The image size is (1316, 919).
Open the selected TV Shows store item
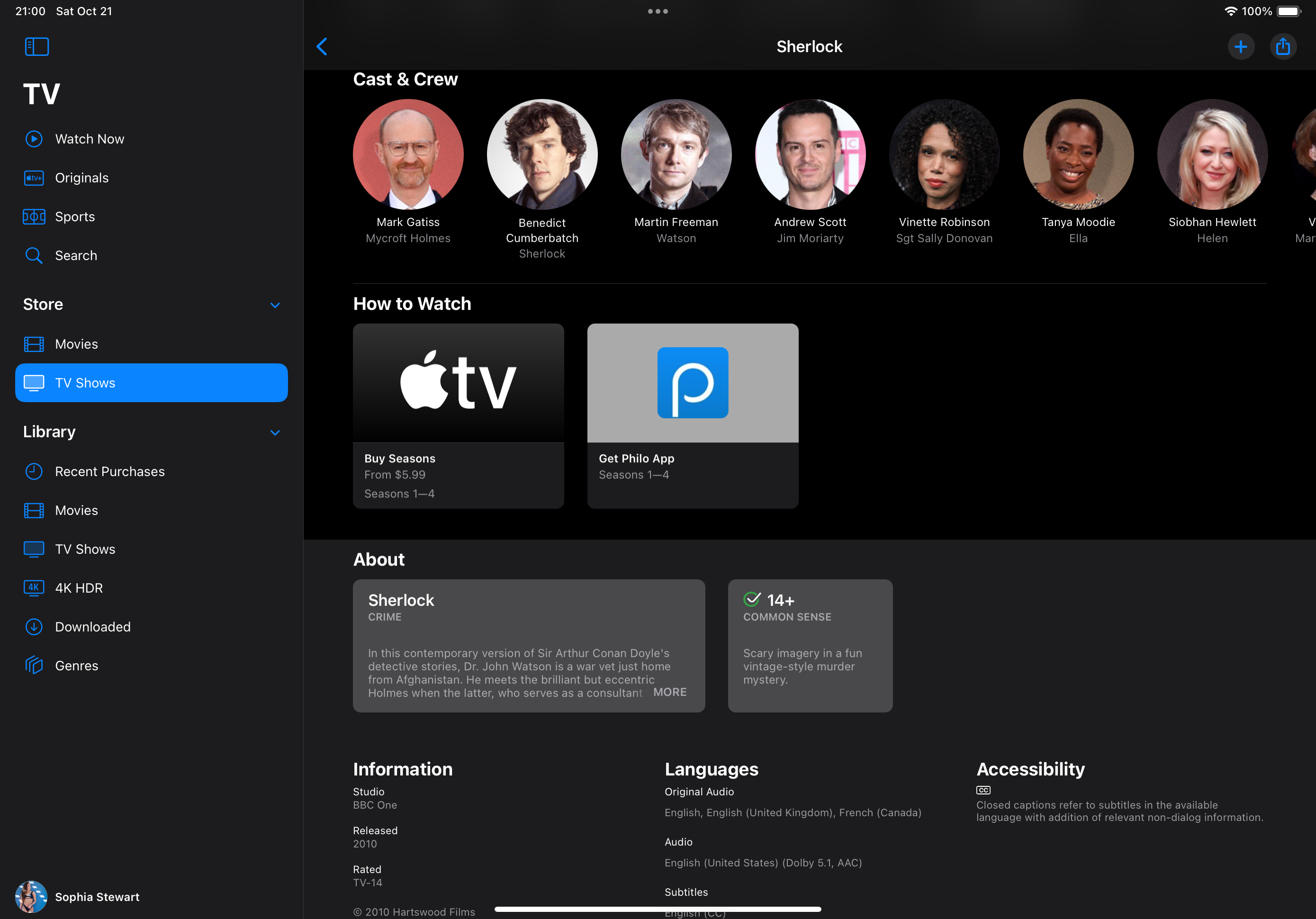click(x=151, y=382)
